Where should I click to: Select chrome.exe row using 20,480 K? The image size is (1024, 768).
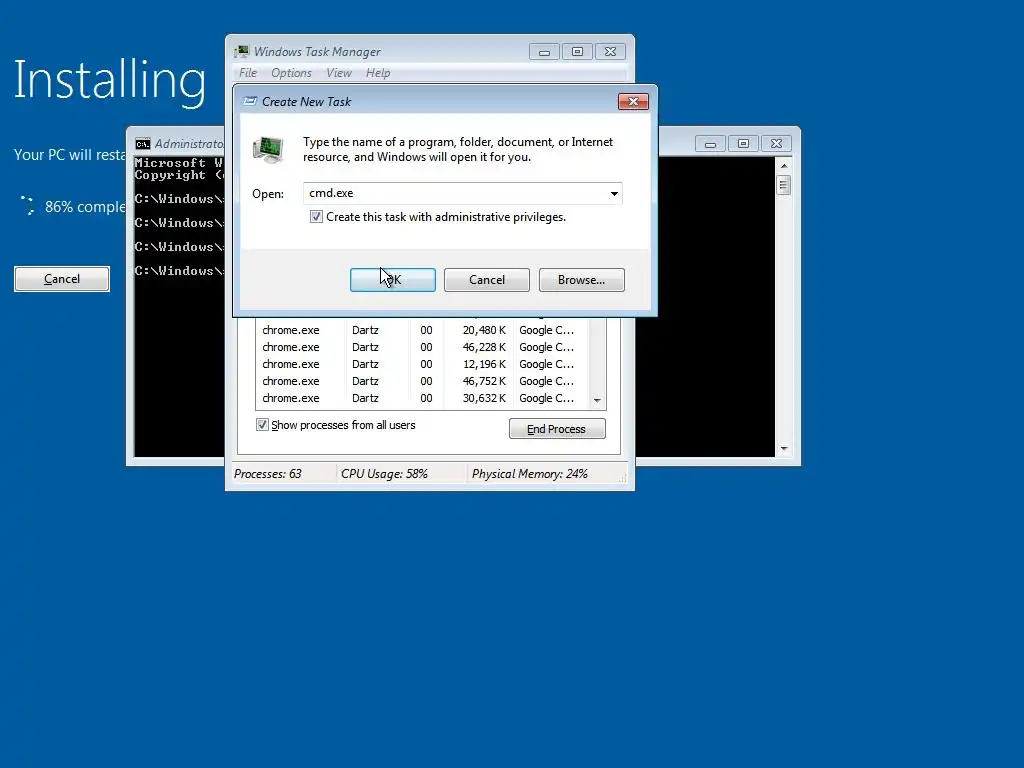(x=421, y=330)
